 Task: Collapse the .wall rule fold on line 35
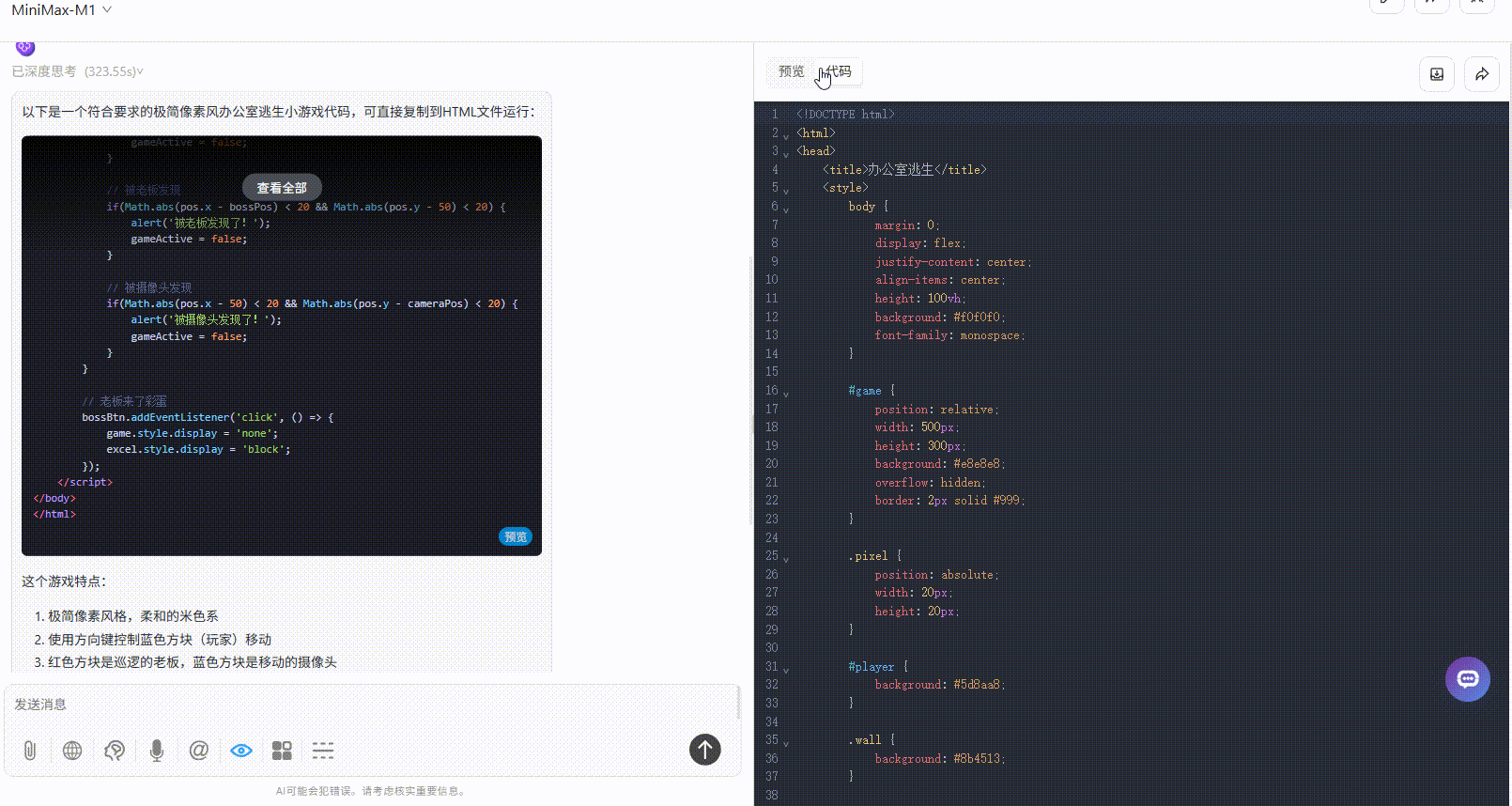pos(786,742)
